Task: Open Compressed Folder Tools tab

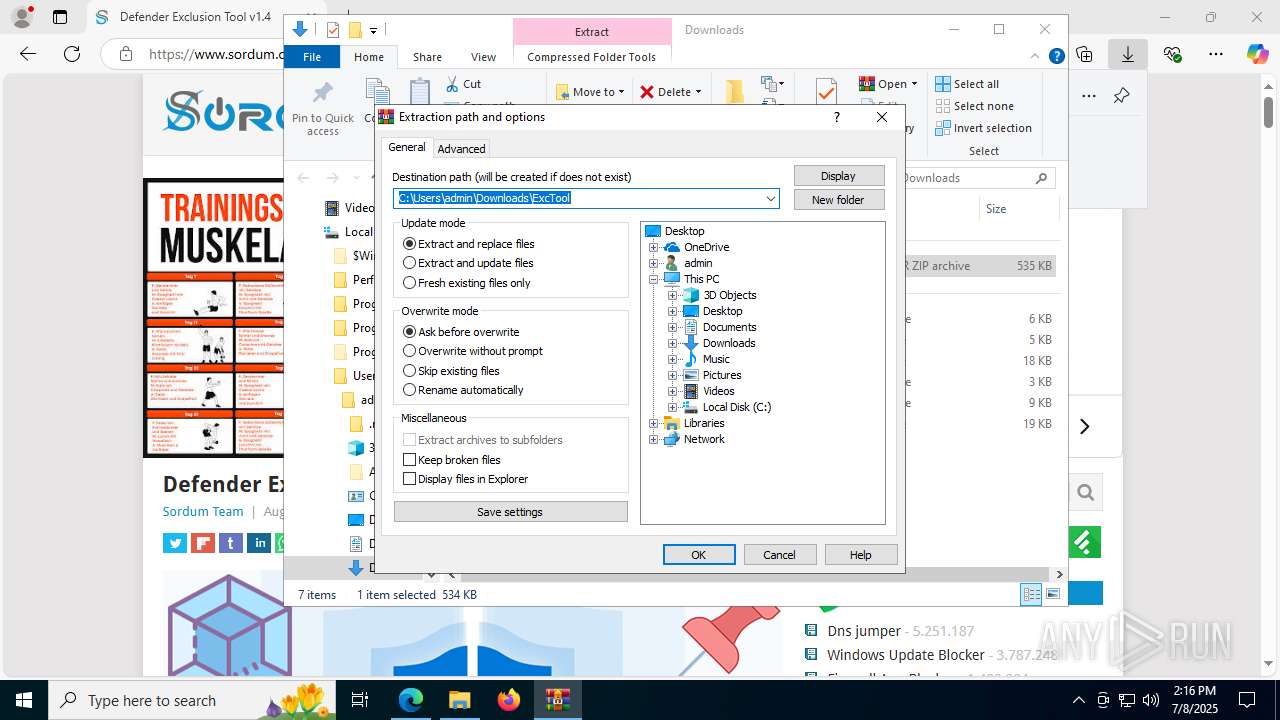Action: point(591,57)
